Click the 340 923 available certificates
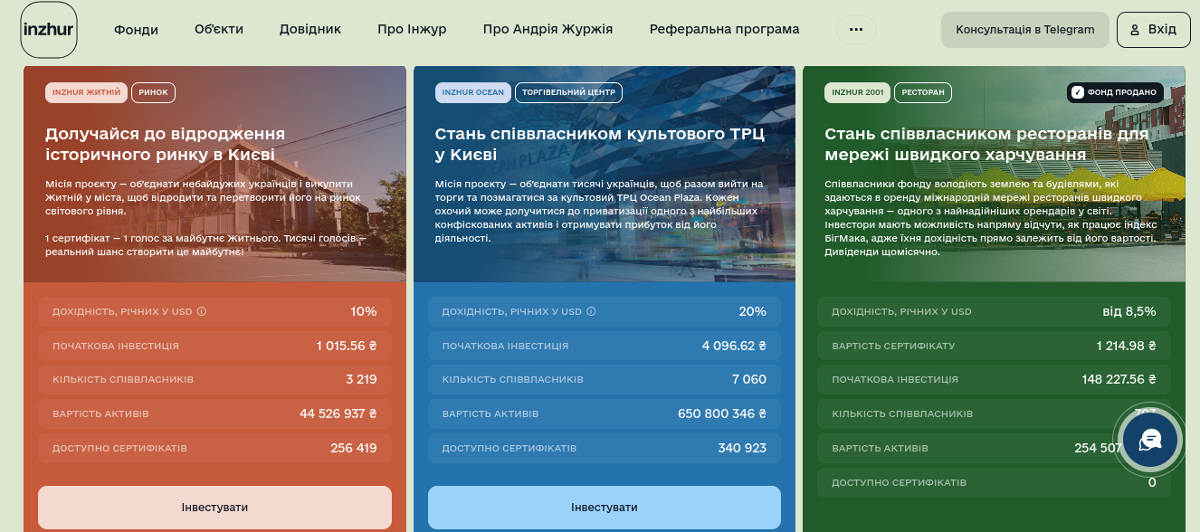Image resolution: width=1200 pixels, height=532 pixels. click(x=742, y=448)
